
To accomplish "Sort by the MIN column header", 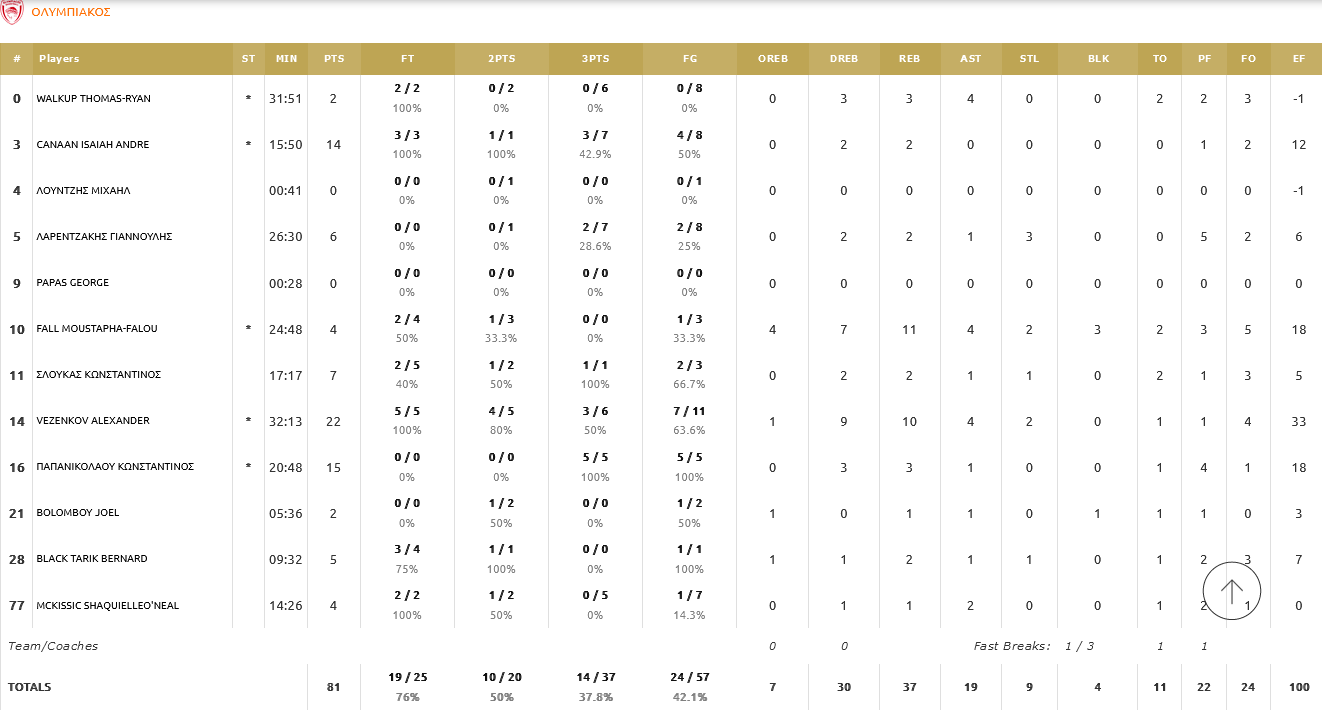I will (x=286, y=59).
